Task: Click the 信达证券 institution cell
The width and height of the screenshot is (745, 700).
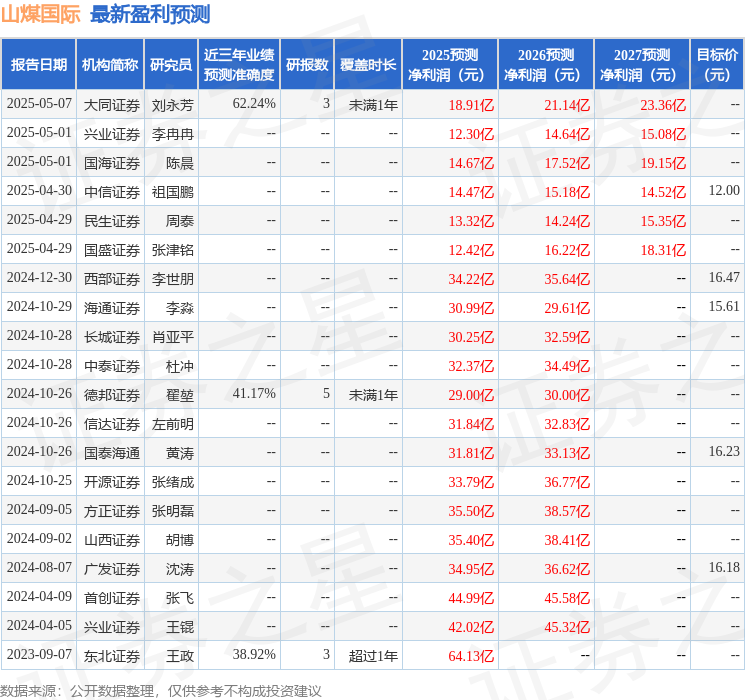Action: 112,424
